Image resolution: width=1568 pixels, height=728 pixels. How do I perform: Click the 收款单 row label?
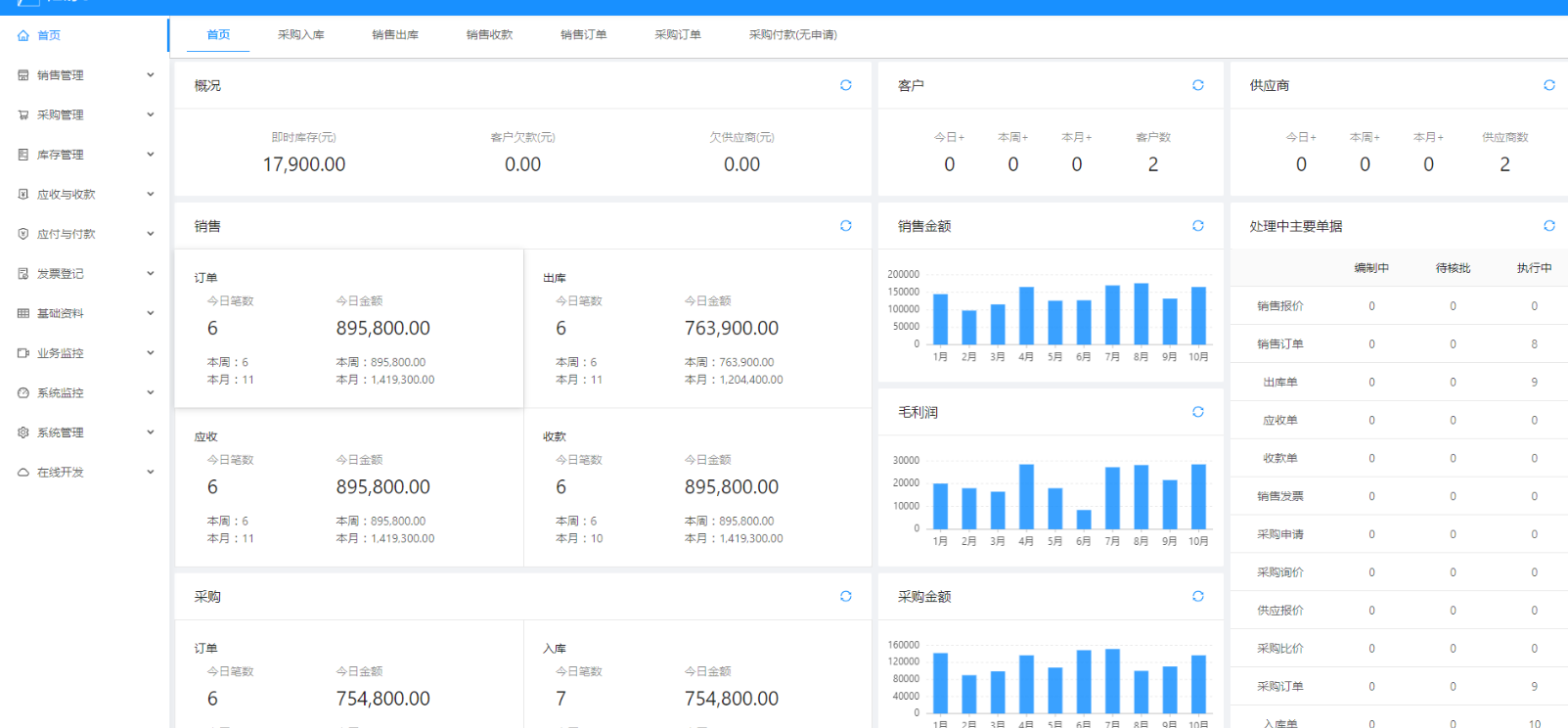(1280, 458)
